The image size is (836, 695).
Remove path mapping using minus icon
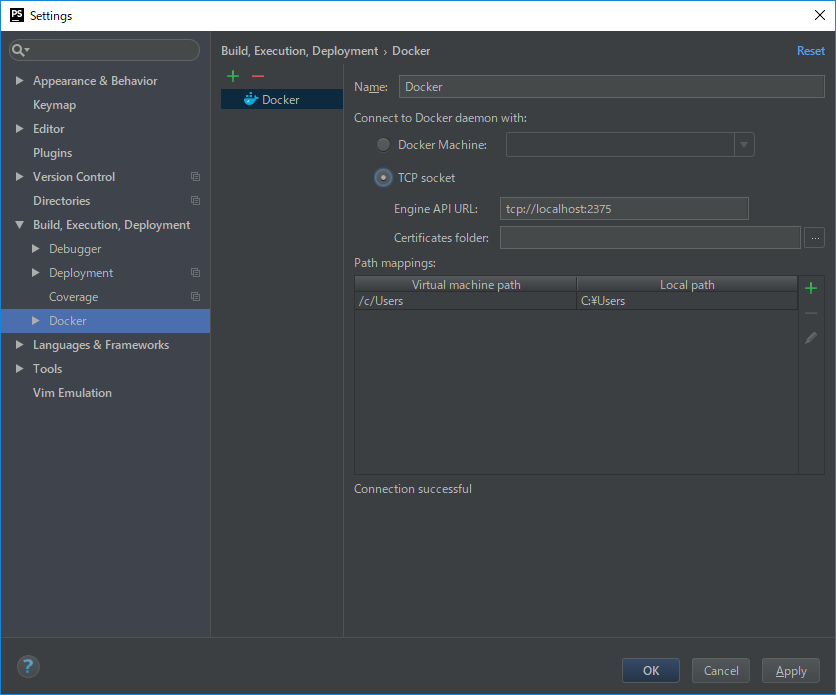click(811, 313)
